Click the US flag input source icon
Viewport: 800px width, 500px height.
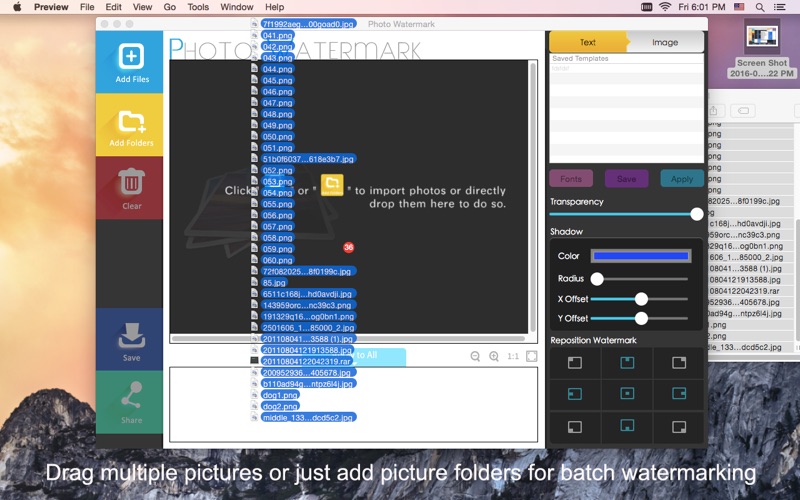tap(739, 7)
